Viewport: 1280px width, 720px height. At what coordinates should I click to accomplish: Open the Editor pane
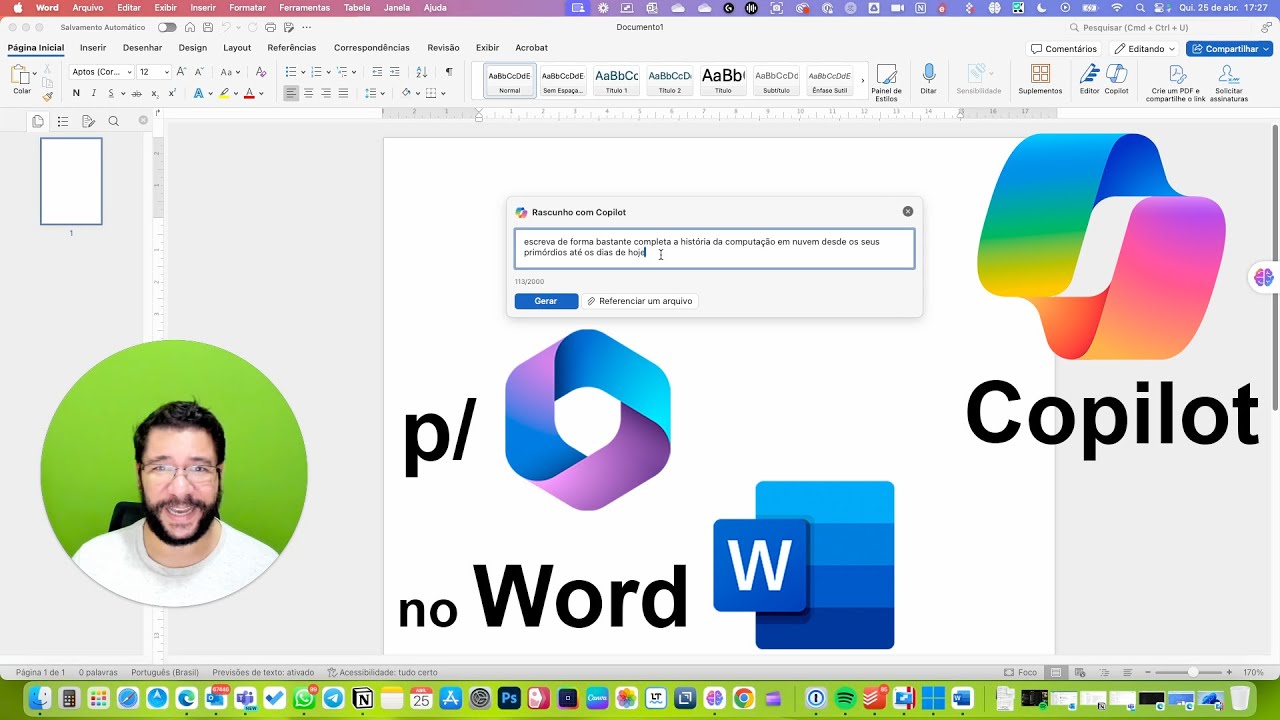1089,79
